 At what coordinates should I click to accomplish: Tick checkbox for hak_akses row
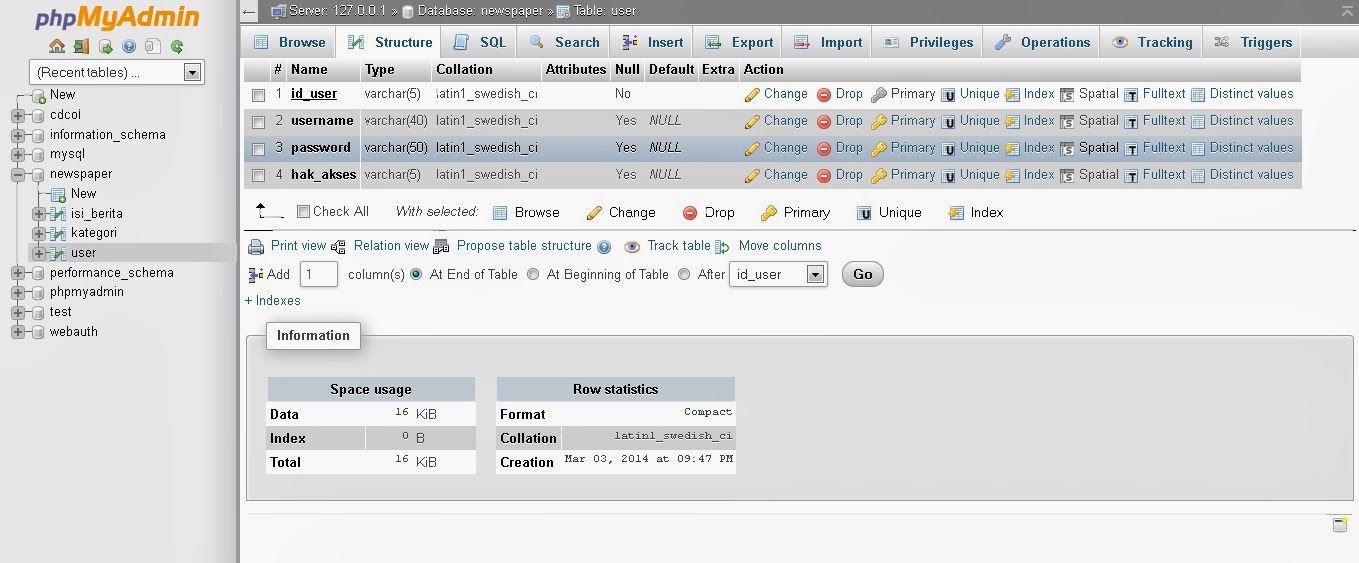tap(259, 176)
